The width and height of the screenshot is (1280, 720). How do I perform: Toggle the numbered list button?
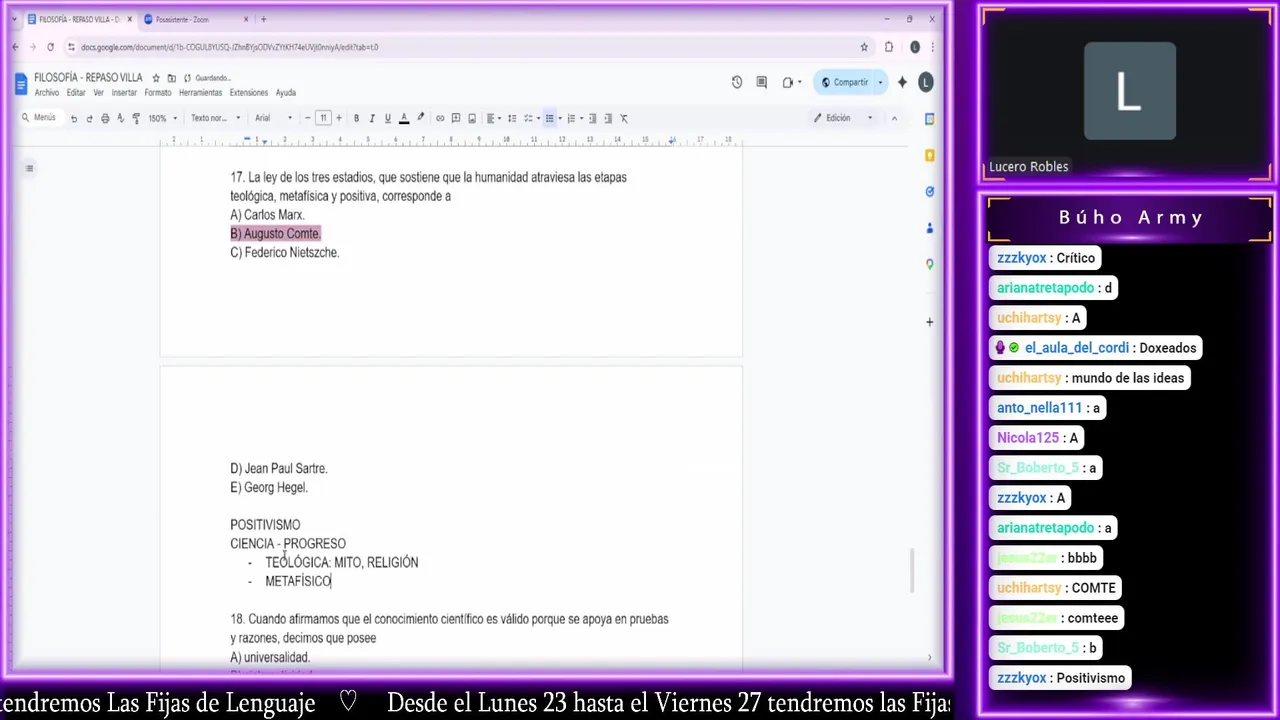pos(571,118)
